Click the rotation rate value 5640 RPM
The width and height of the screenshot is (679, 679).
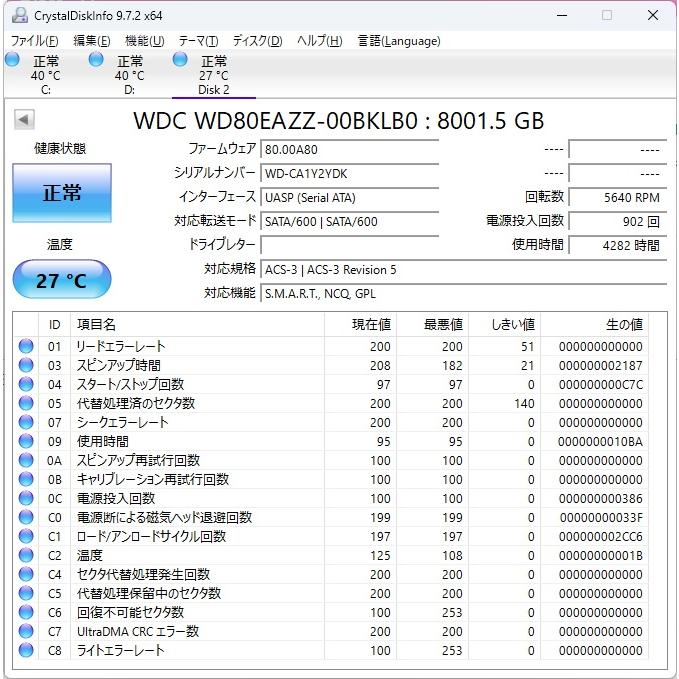(618, 197)
